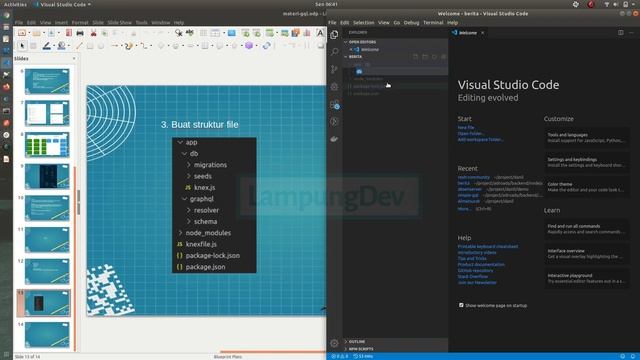Open the Stack Overflow help link
640x360 pixels.
click(x=473, y=277)
